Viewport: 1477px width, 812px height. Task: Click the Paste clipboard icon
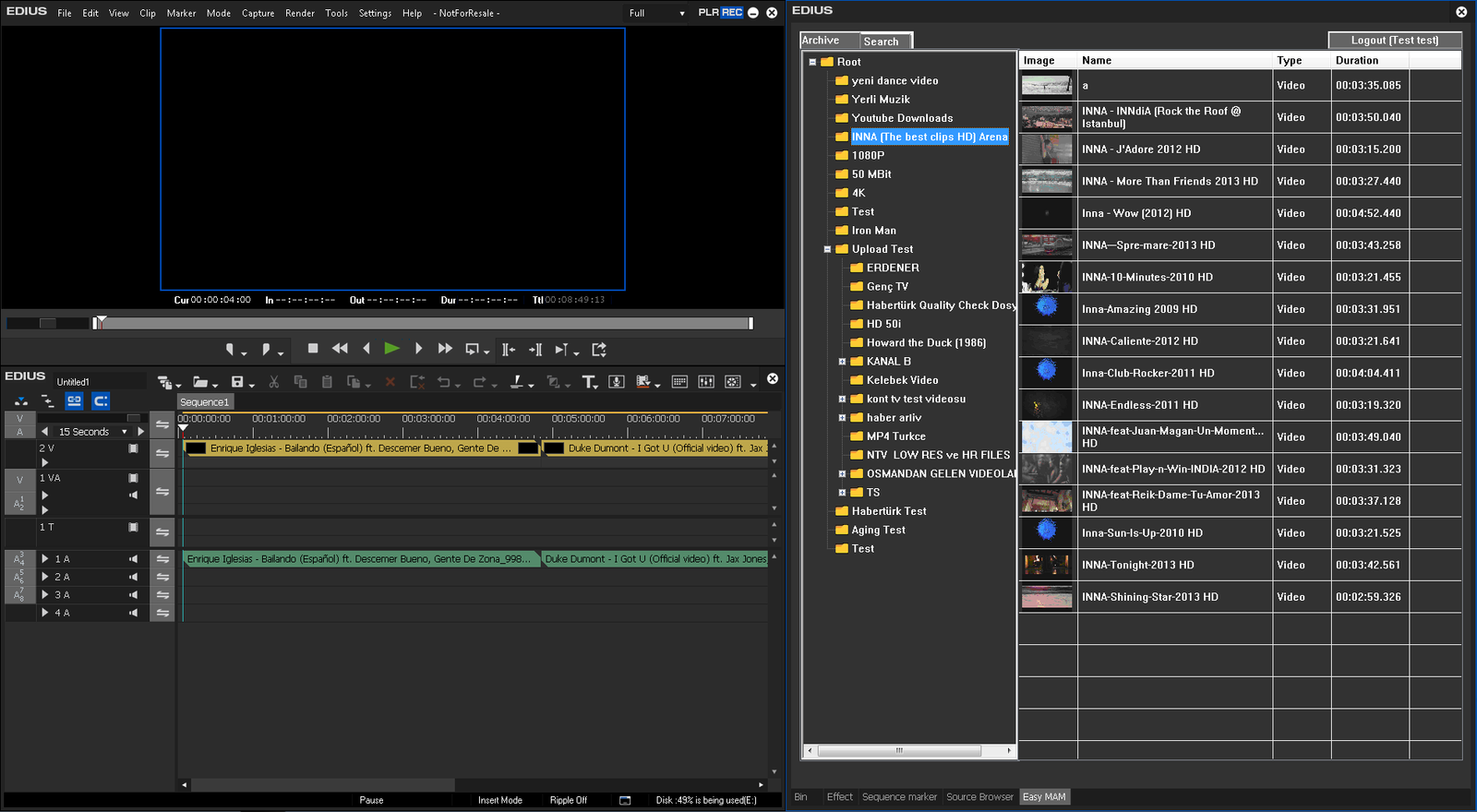(x=327, y=382)
